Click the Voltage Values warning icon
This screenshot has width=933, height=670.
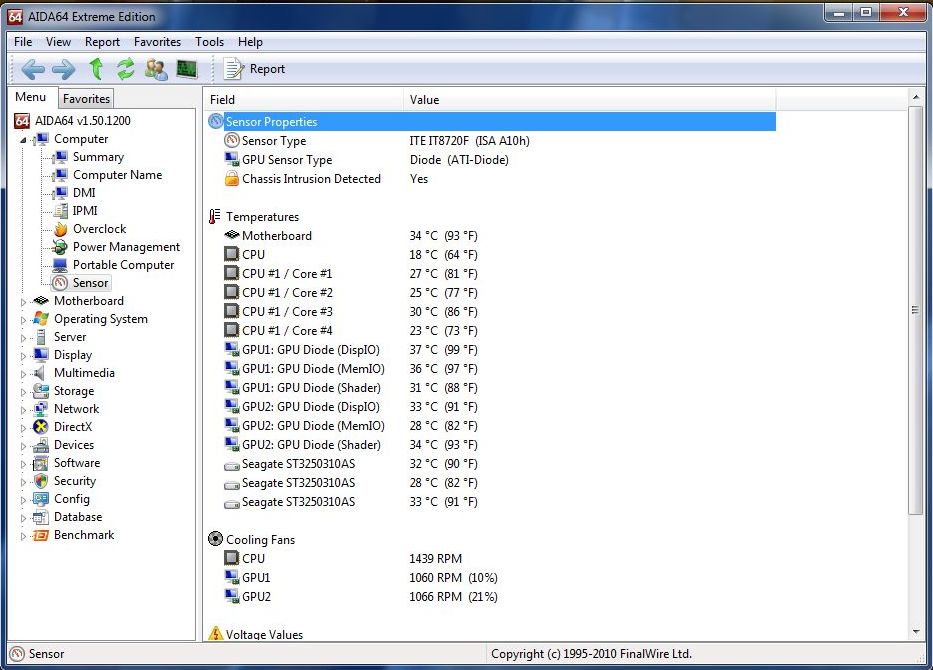pyautogui.click(x=215, y=634)
